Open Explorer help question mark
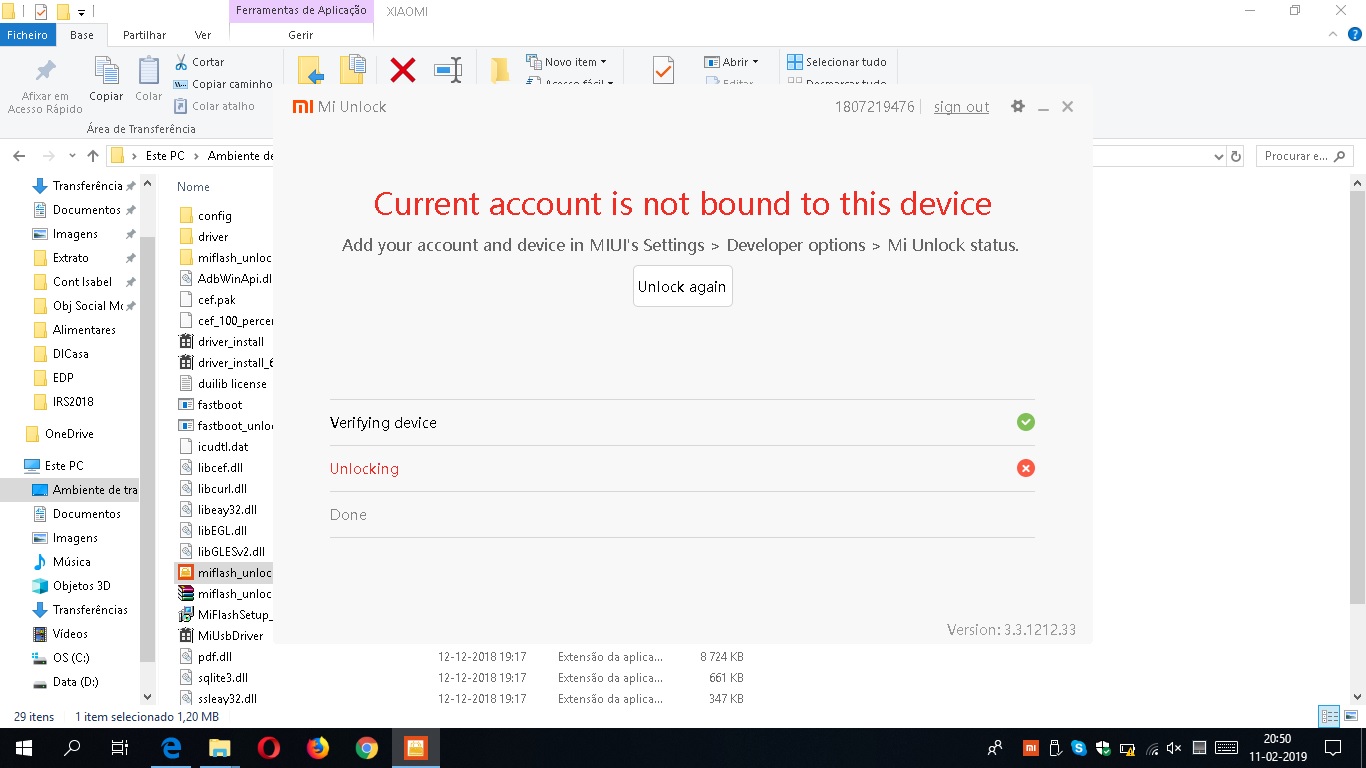Image resolution: width=1366 pixels, height=768 pixels. [1353, 35]
